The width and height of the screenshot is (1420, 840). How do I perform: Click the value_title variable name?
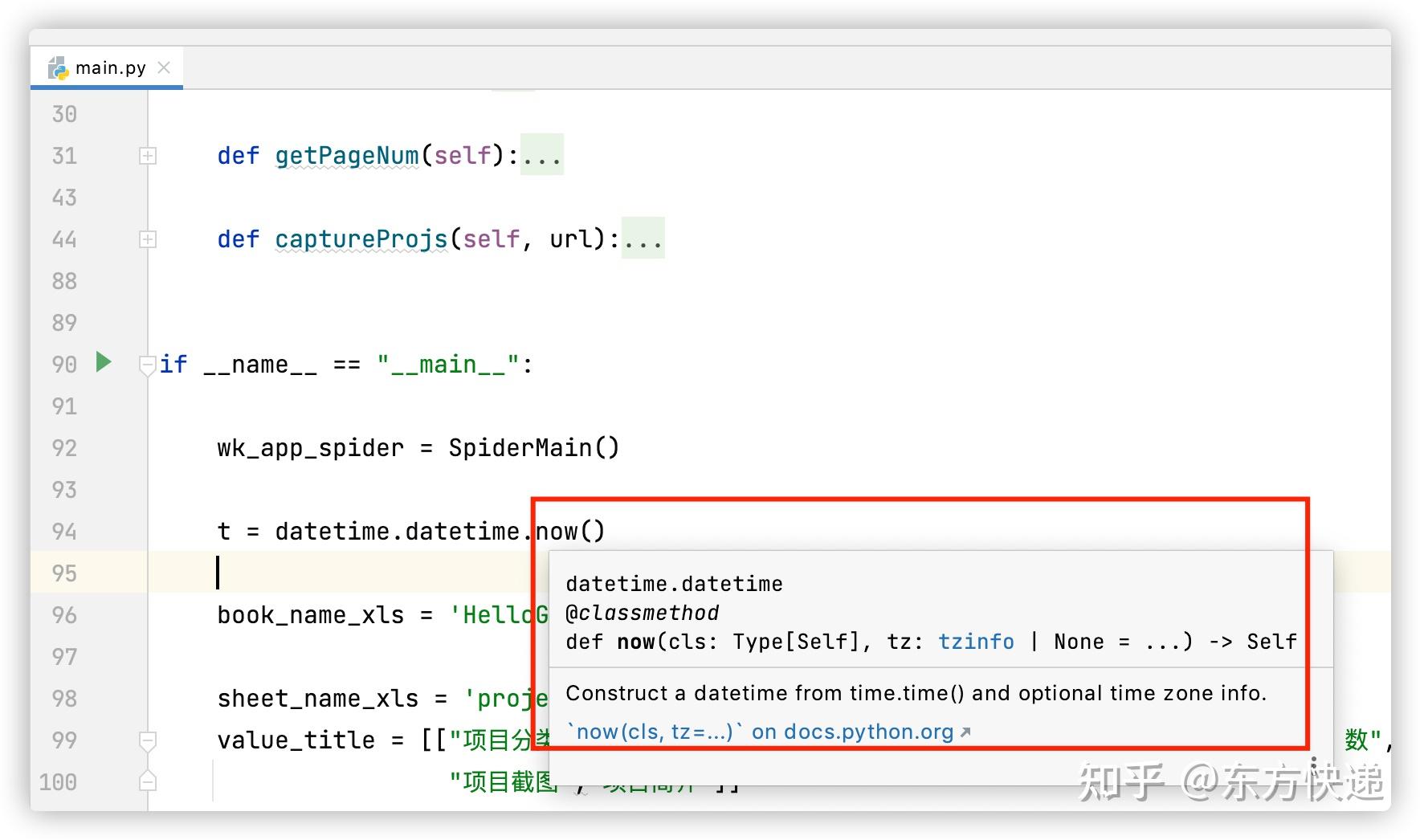296,740
